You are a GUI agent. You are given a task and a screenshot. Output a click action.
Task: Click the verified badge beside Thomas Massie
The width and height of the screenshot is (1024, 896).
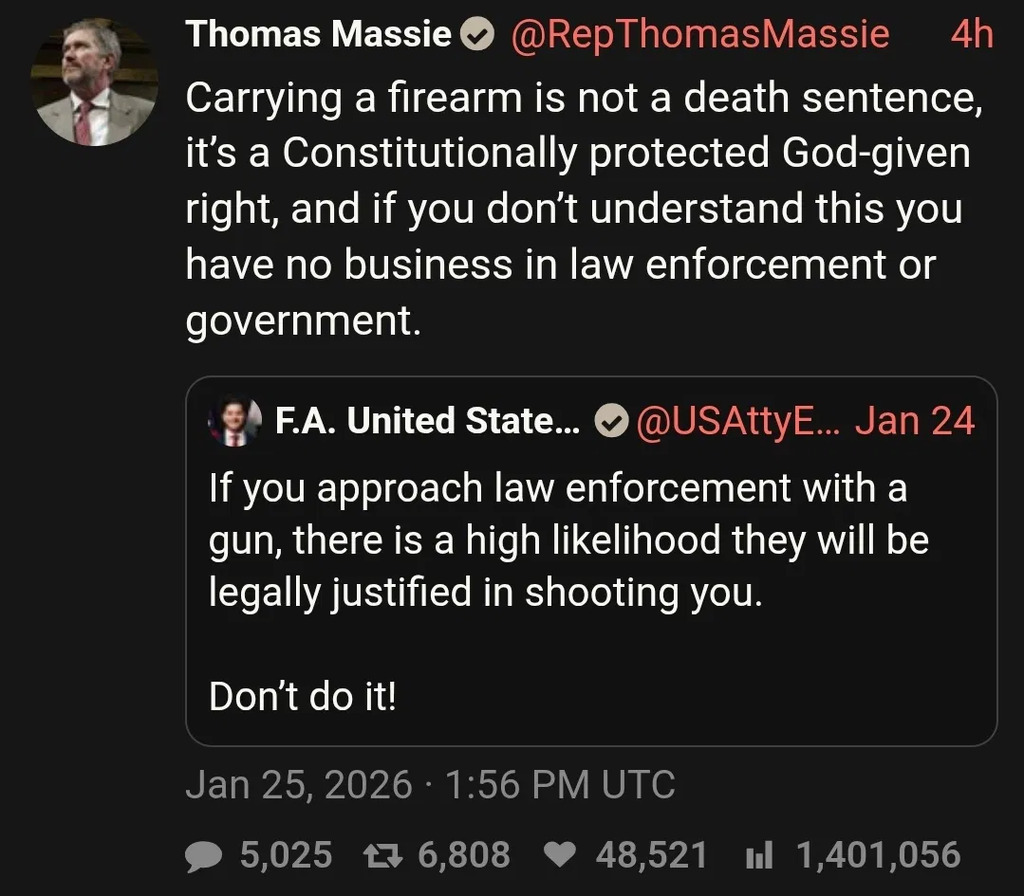click(x=479, y=36)
